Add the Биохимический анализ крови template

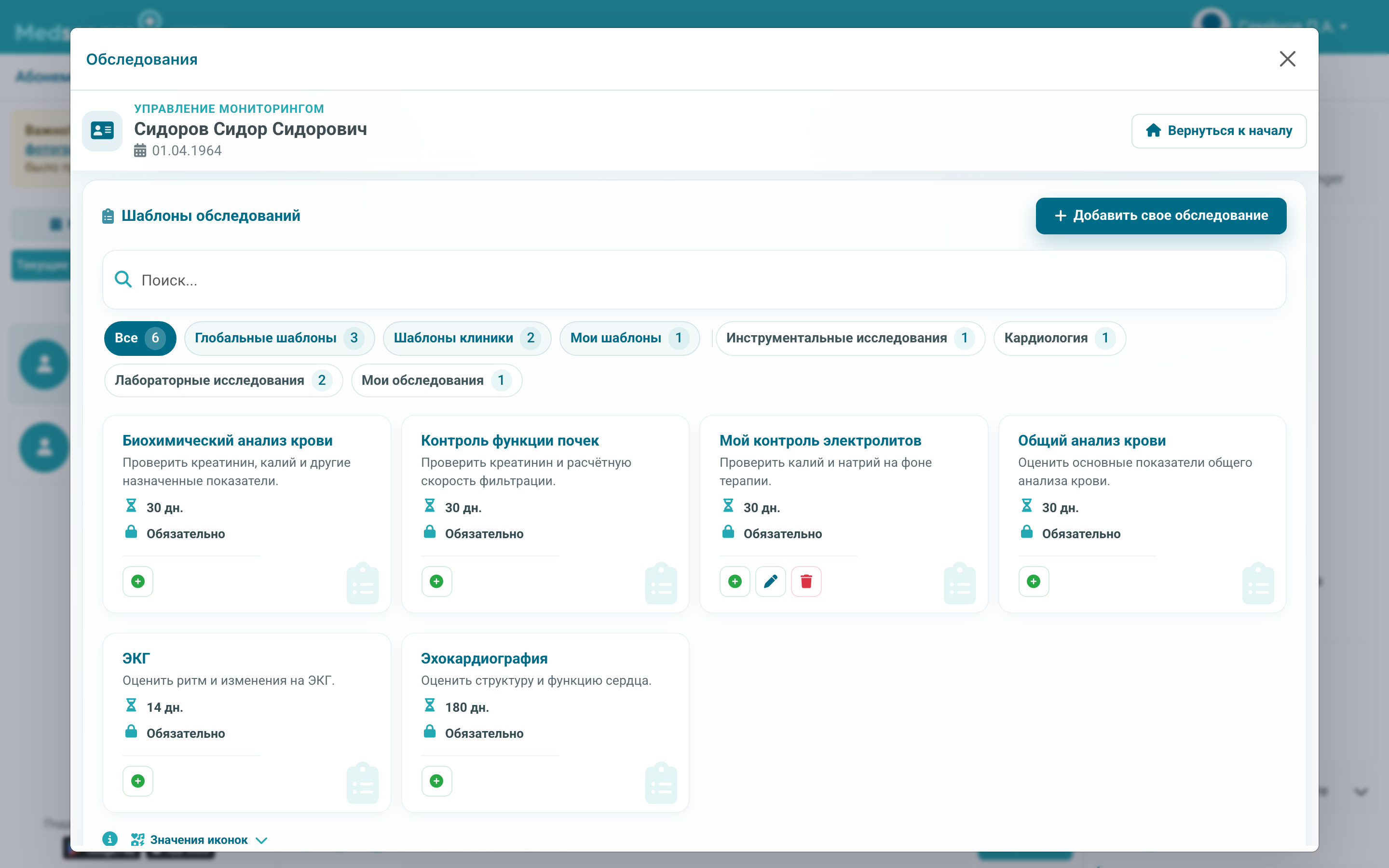(x=138, y=582)
